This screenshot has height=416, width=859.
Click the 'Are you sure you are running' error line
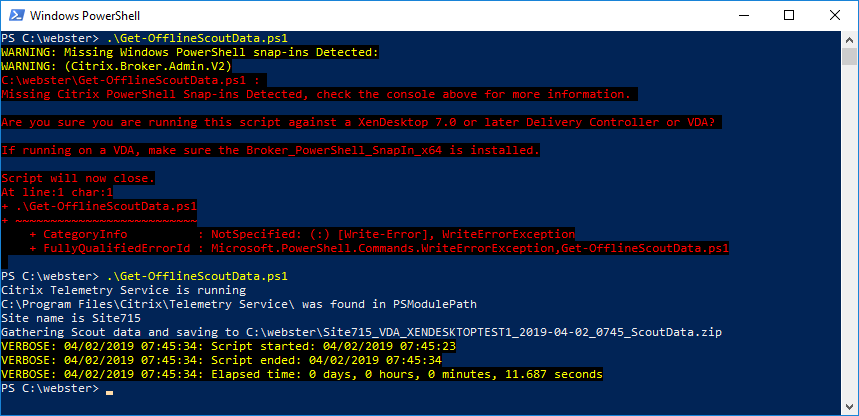(x=362, y=121)
